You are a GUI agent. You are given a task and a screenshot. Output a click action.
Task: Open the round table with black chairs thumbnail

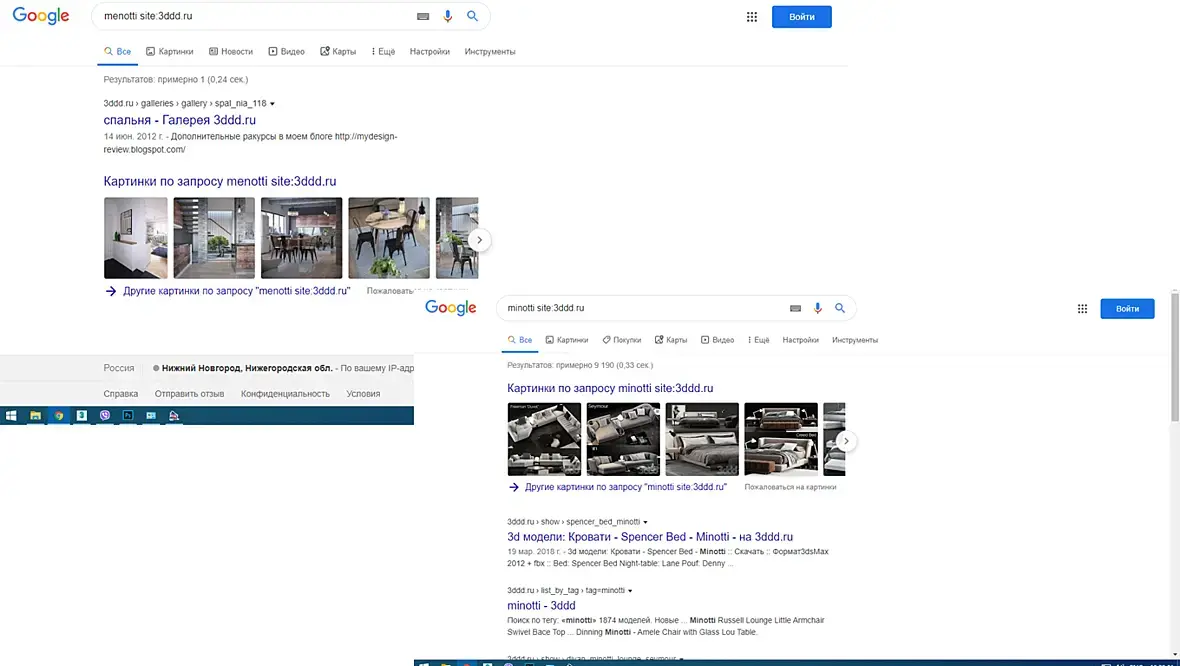tap(389, 238)
